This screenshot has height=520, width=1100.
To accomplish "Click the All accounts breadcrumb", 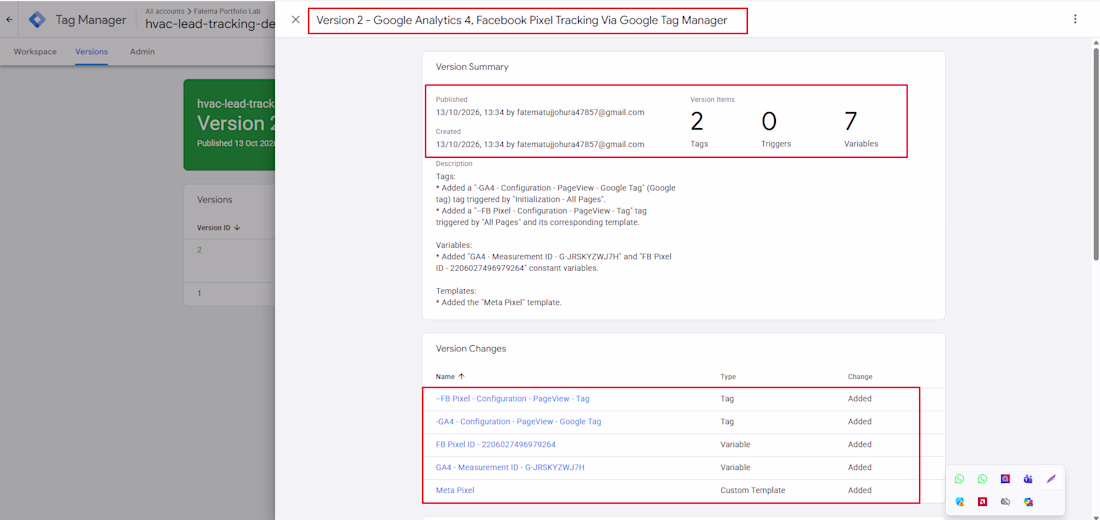I will [x=165, y=11].
